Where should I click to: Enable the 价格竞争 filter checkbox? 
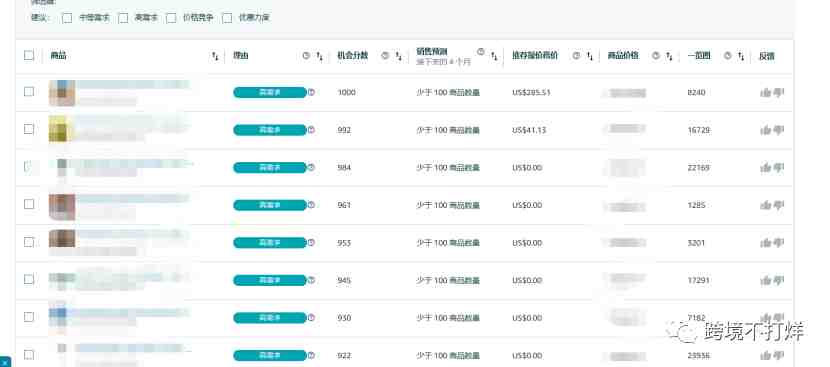click(x=171, y=18)
